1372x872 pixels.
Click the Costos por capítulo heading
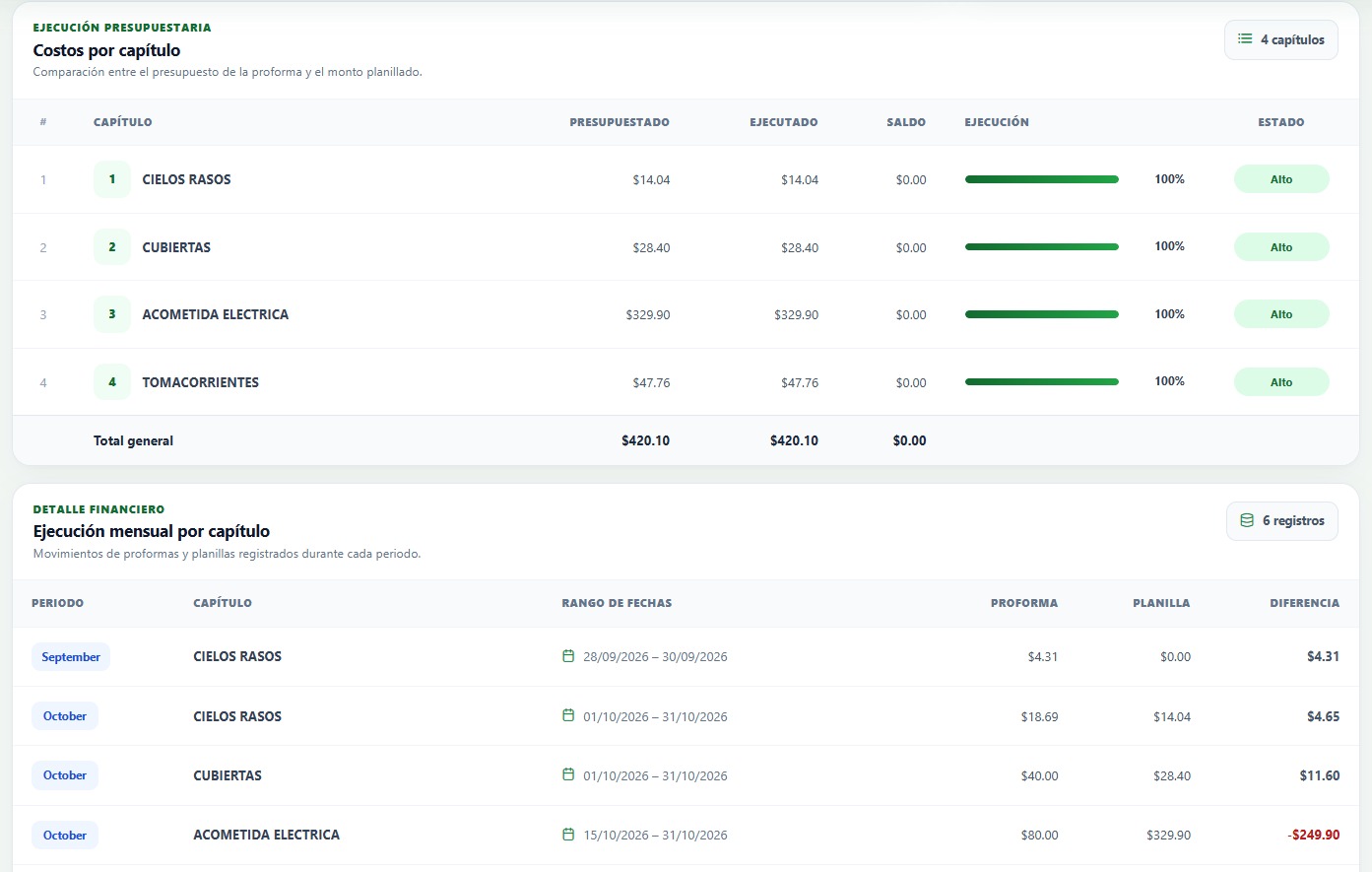coord(106,50)
